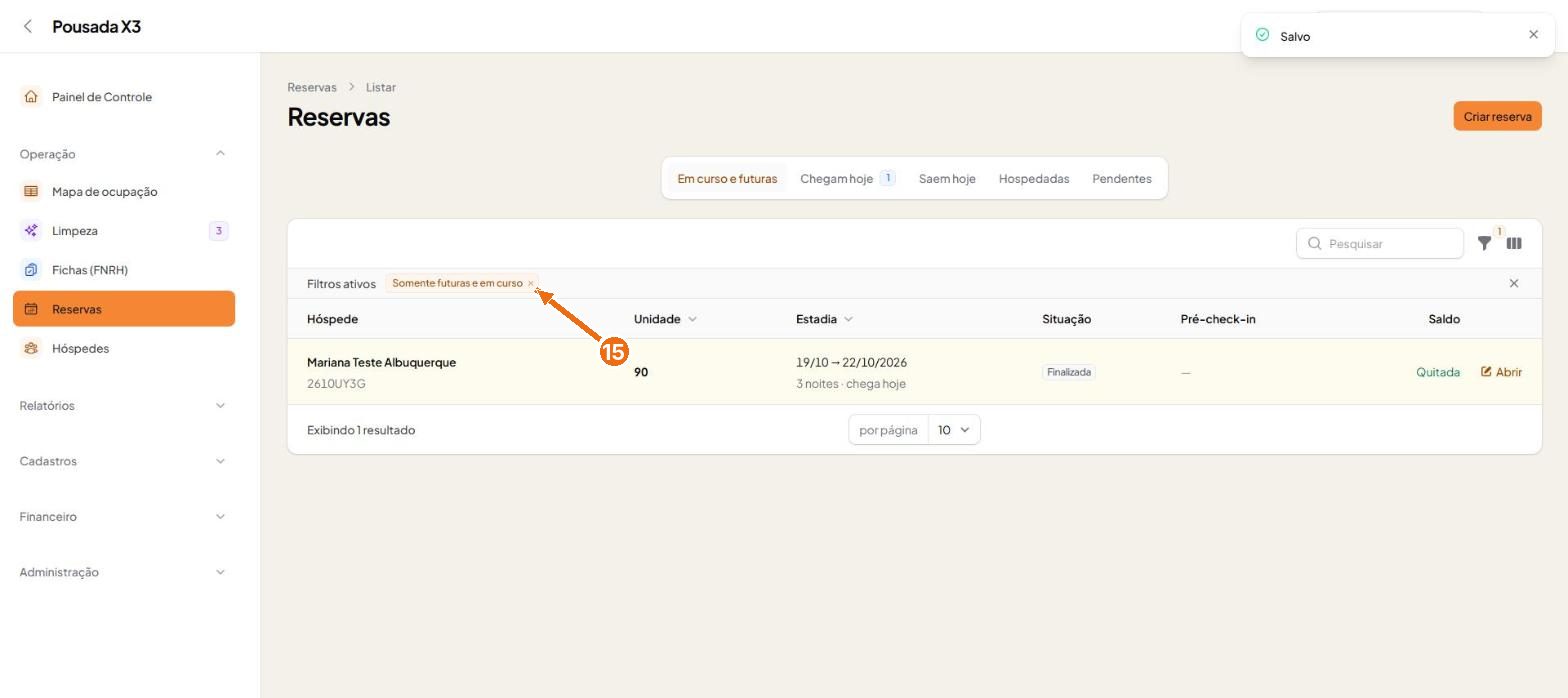Switch to the Chegam hoje tab
The height and width of the screenshot is (698, 1568).
point(847,179)
